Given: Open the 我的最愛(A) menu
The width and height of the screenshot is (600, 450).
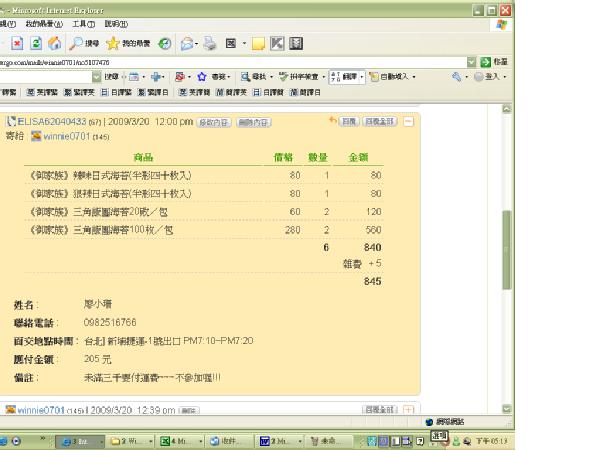Looking at the screenshot, I should pyautogui.click(x=44, y=24).
